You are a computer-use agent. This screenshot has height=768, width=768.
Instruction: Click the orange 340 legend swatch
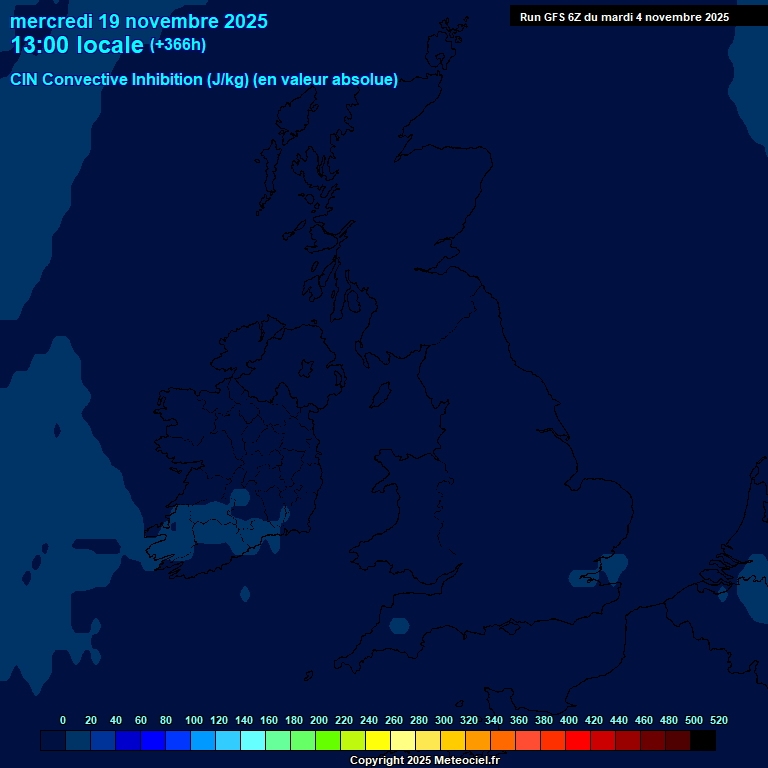(503, 741)
